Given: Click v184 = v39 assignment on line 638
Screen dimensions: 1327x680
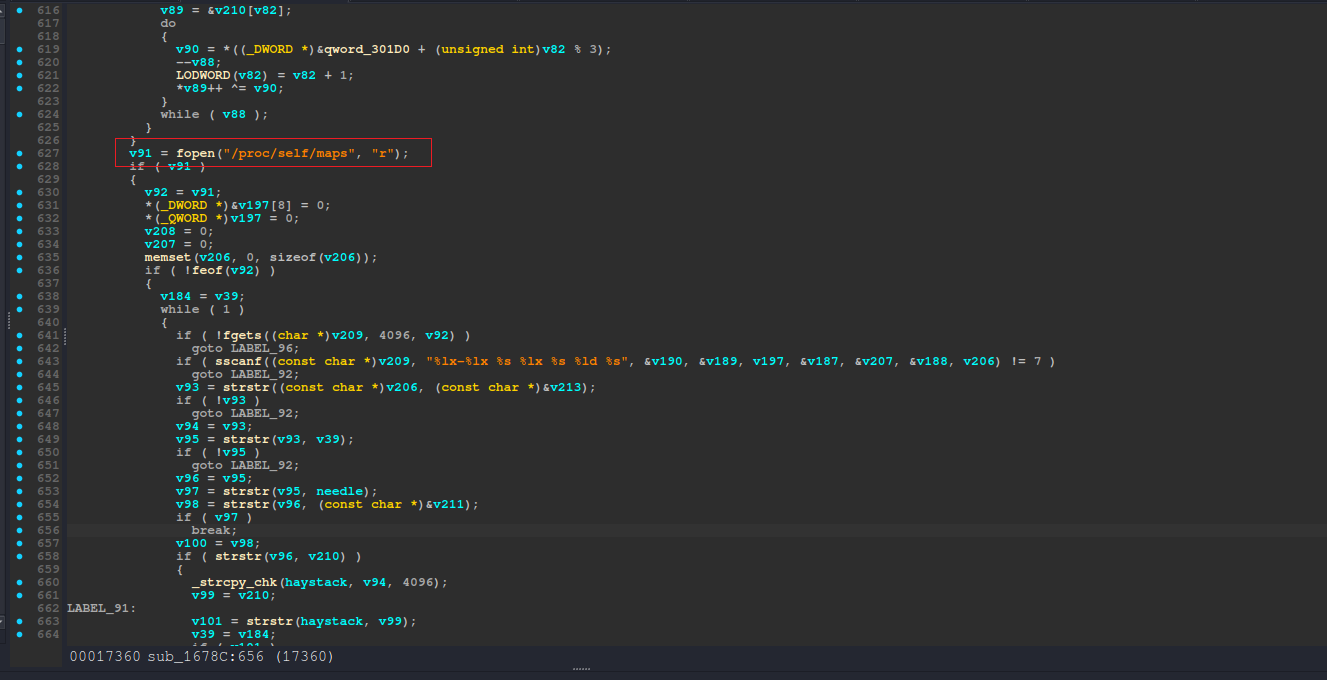Looking at the screenshot, I should point(203,296).
